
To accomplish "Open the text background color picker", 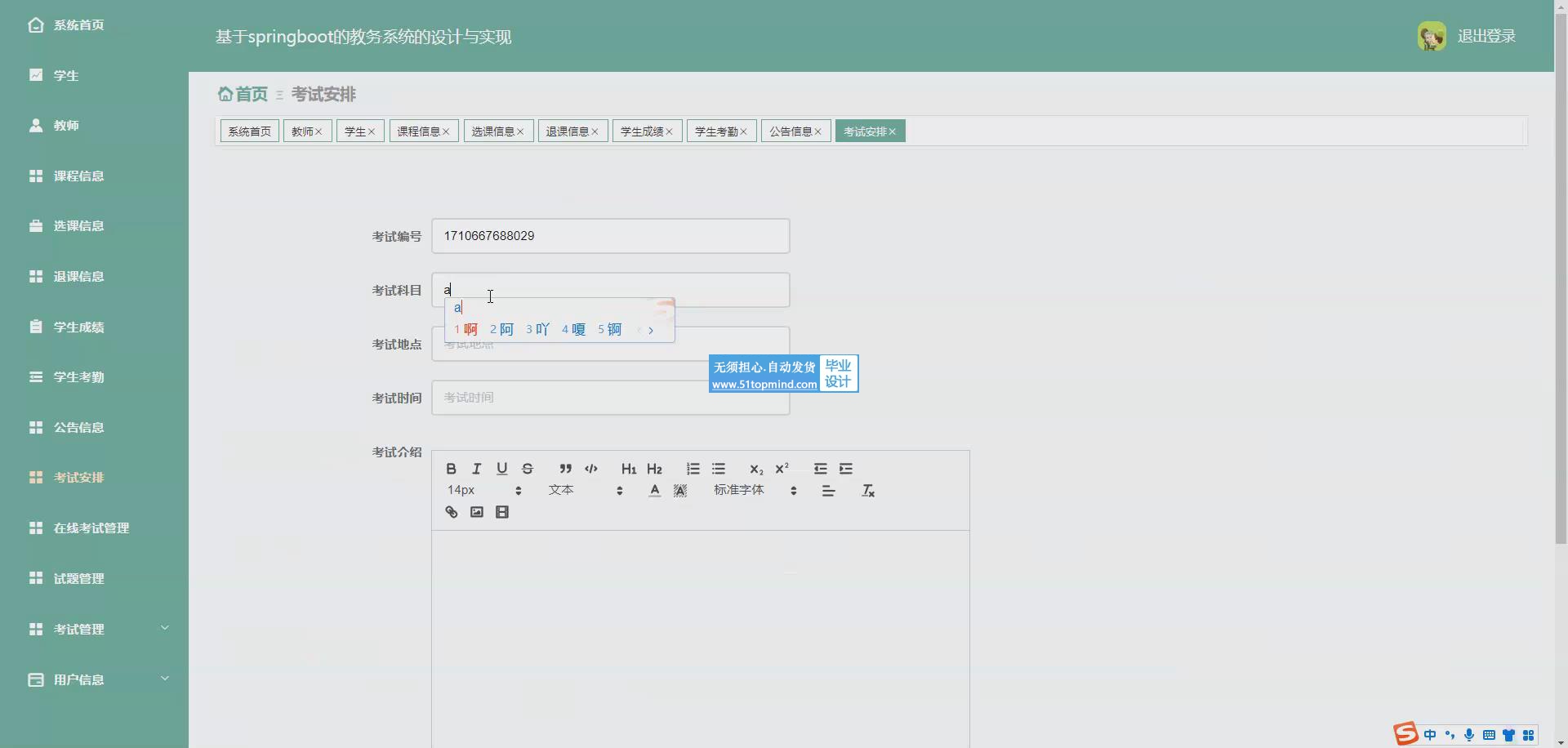I will click(x=680, y=491).
